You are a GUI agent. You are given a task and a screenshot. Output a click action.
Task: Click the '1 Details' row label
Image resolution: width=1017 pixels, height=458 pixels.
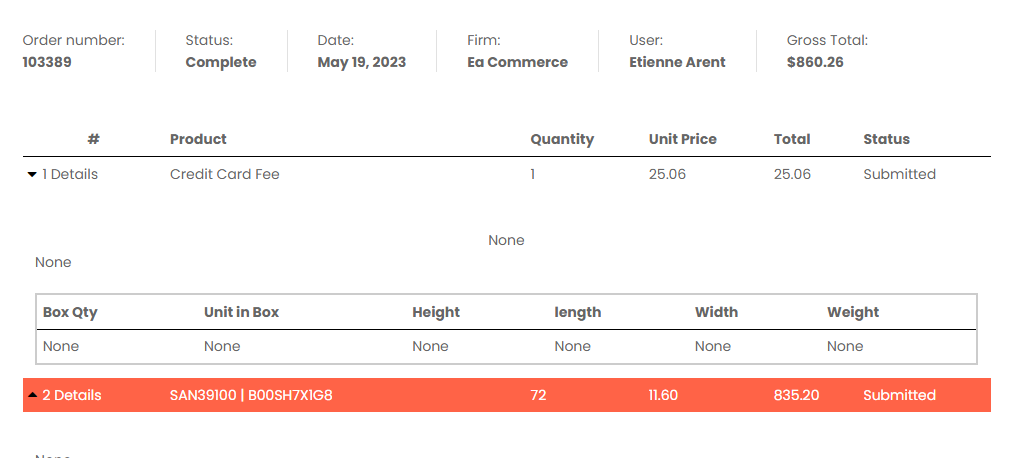[70, 175]
